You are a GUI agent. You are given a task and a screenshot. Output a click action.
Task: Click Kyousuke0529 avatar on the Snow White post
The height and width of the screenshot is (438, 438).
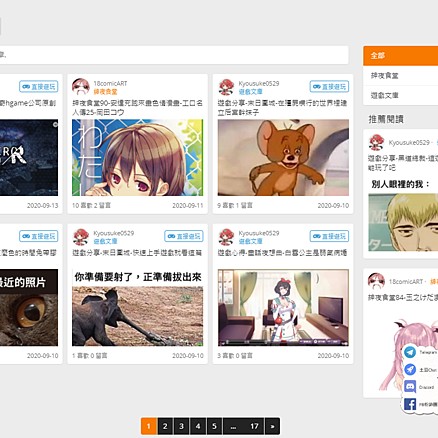pos(226,237)
